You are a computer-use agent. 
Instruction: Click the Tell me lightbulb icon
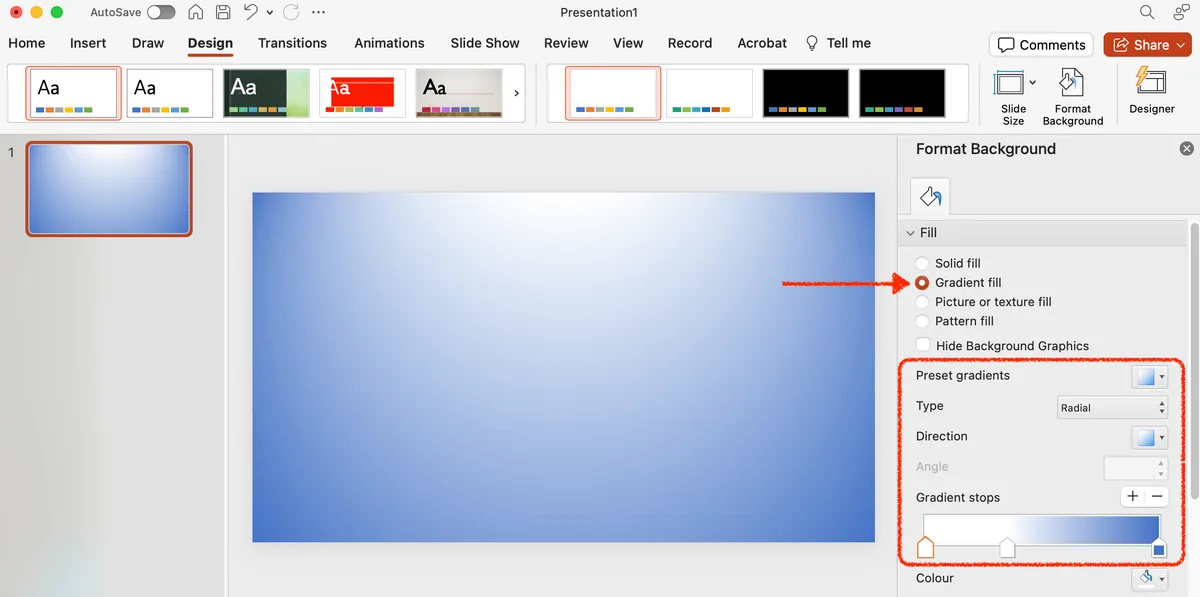[812, 43]
